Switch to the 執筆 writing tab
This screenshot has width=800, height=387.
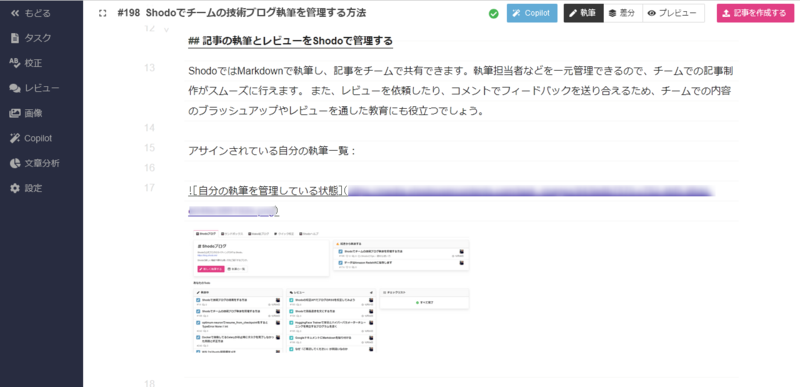(x=584, y=13)
